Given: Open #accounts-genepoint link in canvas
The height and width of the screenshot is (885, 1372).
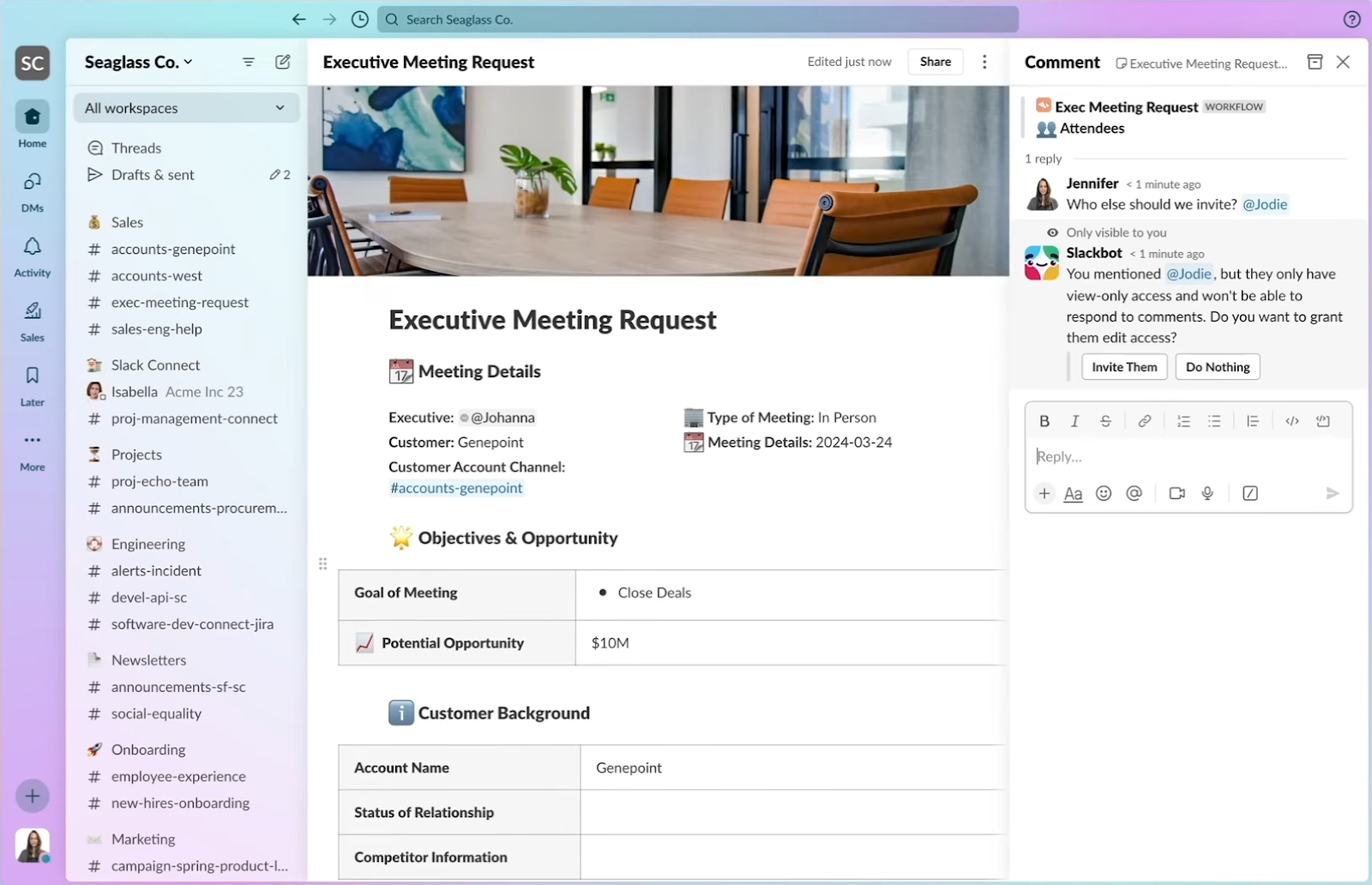Looking at the screenshot, I should (x=456, y=488).
